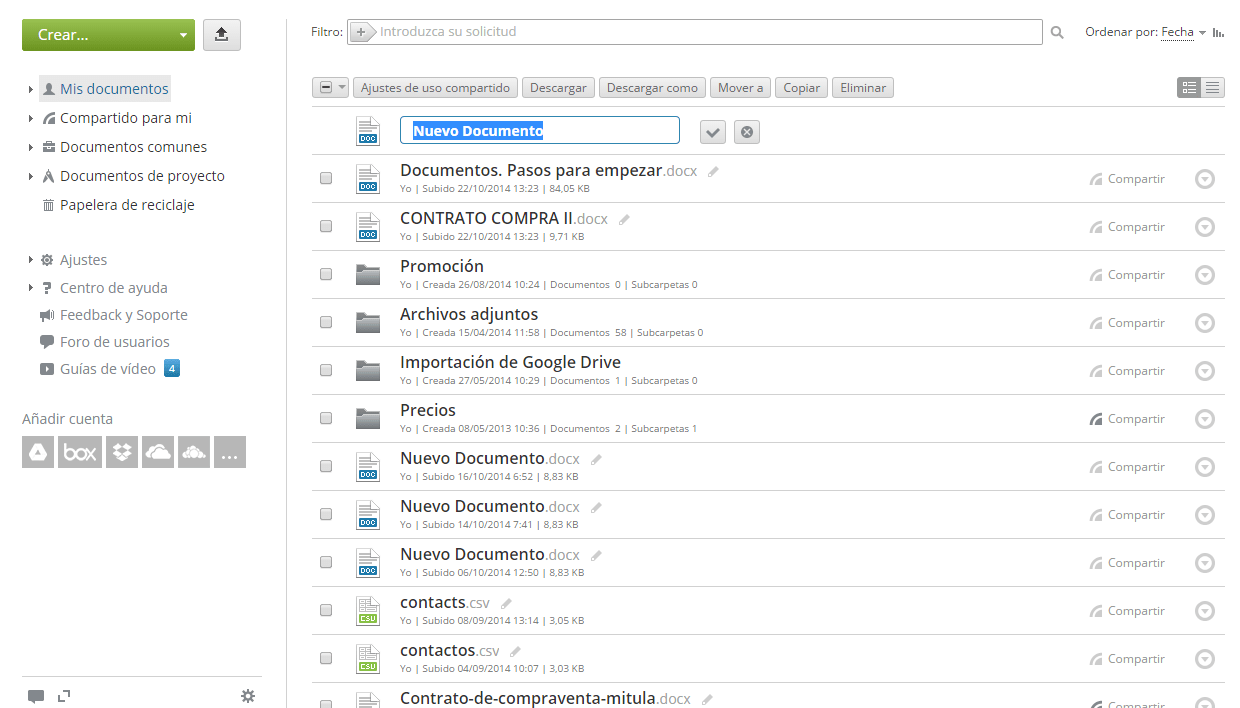Expand Documentos comunes tree
Screen dimensions: 1240x708
pyautogui.click(x=31, y=147)
